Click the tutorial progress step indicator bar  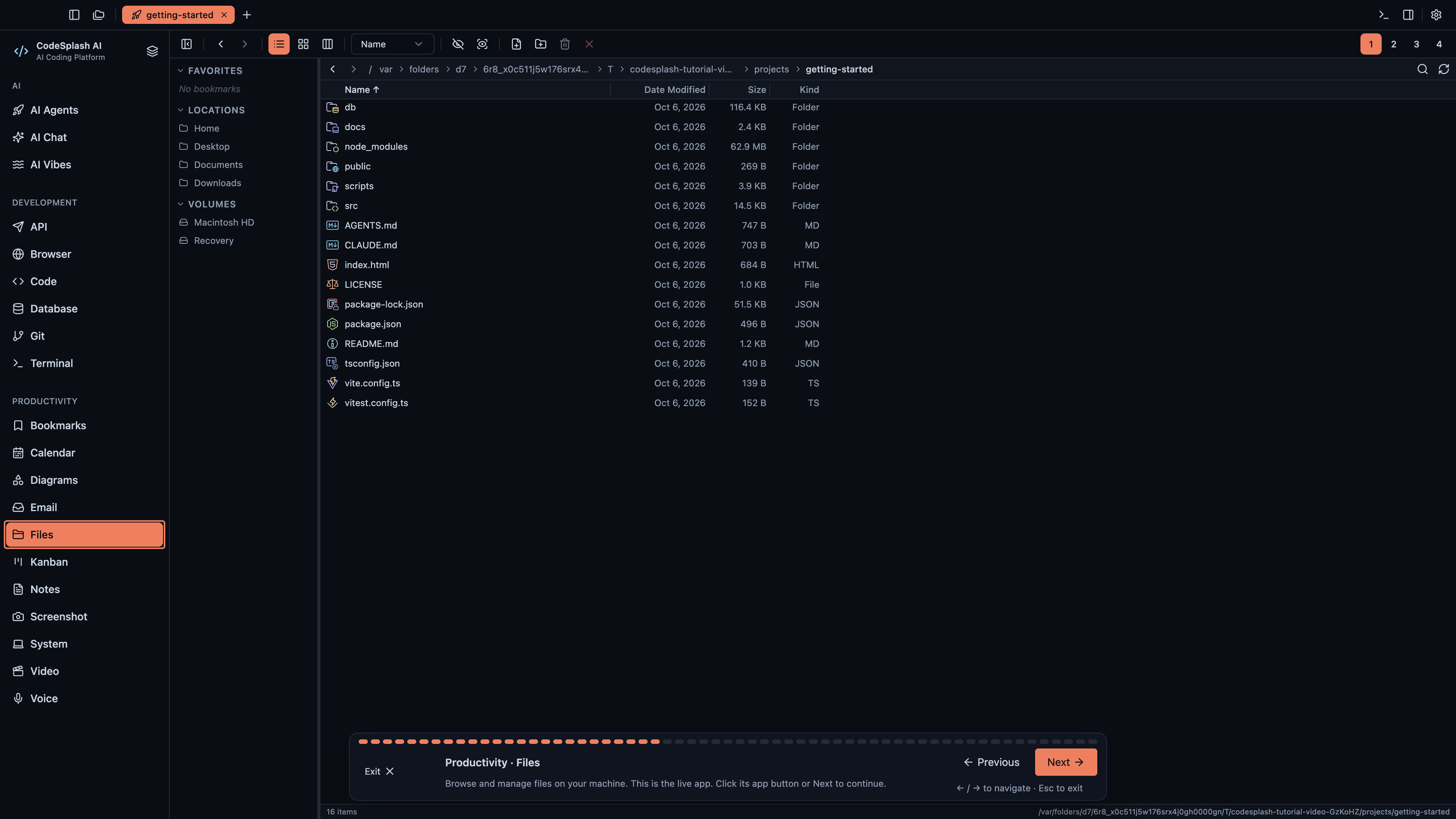click(728, 742)
